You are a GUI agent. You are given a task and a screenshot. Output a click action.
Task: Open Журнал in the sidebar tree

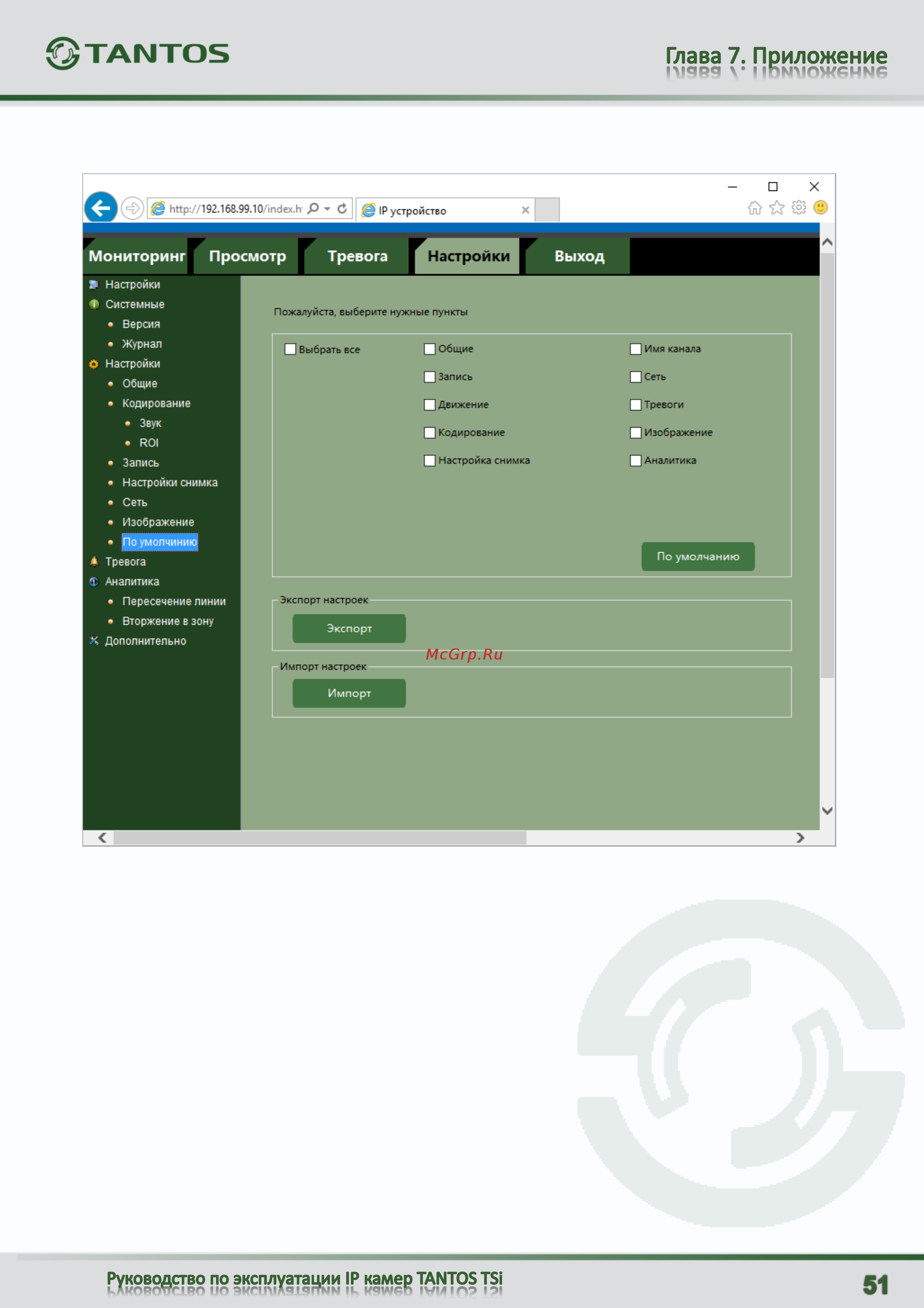[x=142, y=344]
